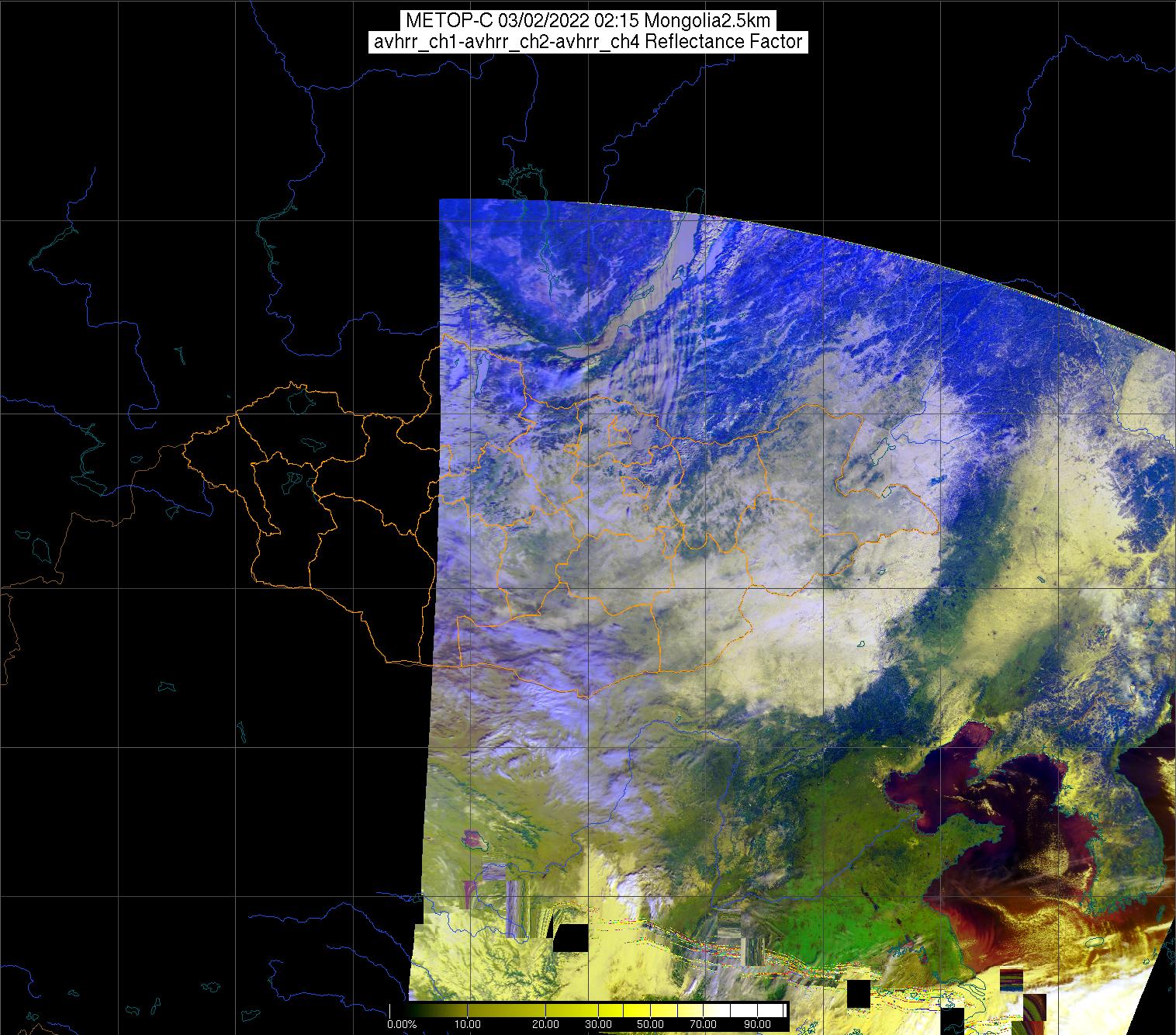The image size is (1176, 1035).
Task: Click the '20.00' colorbar label
Action: 547,1024
